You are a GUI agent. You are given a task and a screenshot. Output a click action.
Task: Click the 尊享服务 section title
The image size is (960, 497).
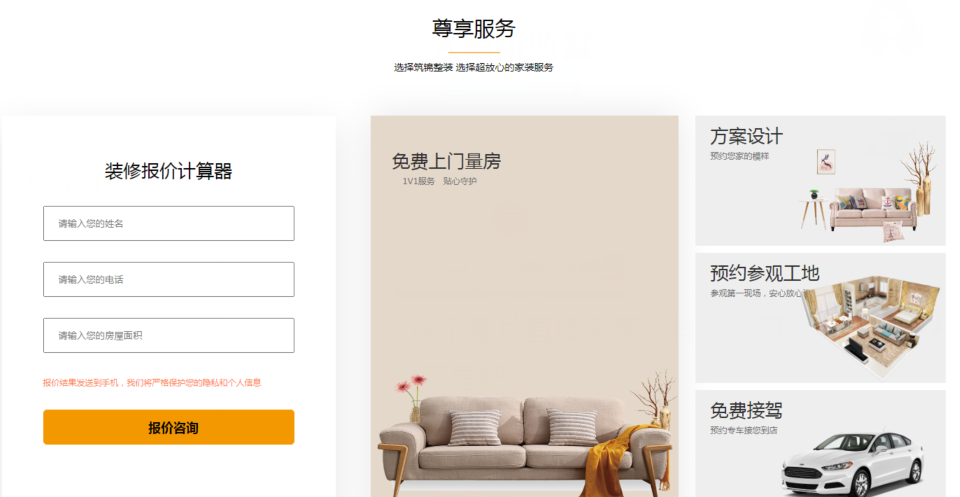(474, 28)
